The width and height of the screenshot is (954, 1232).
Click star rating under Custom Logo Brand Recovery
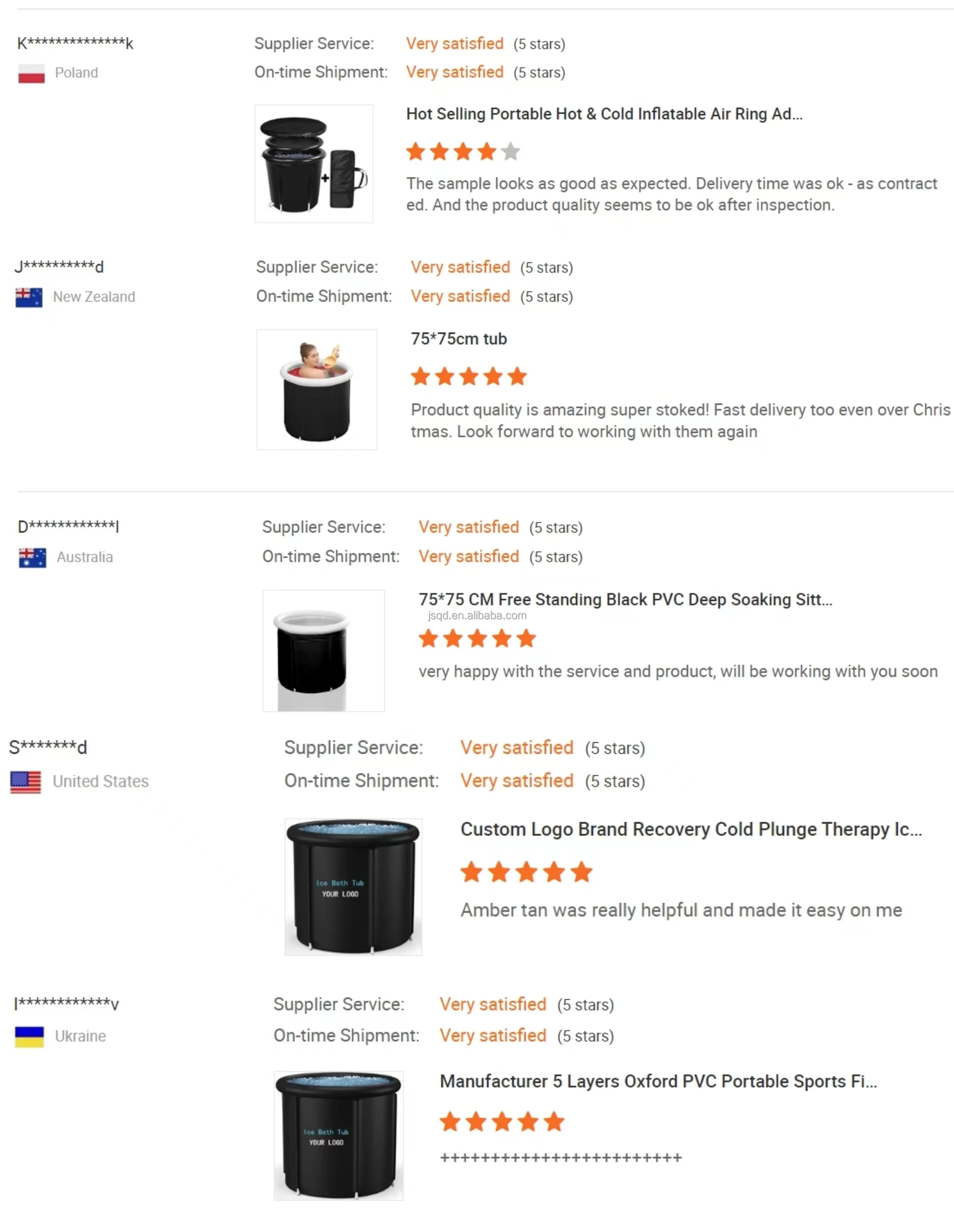[526, 872]
